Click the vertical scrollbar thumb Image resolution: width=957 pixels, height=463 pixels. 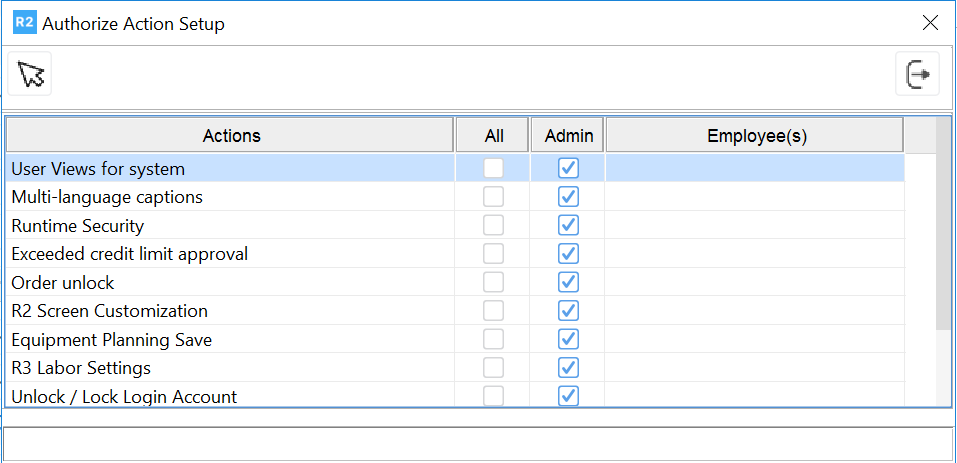(943, 238)
